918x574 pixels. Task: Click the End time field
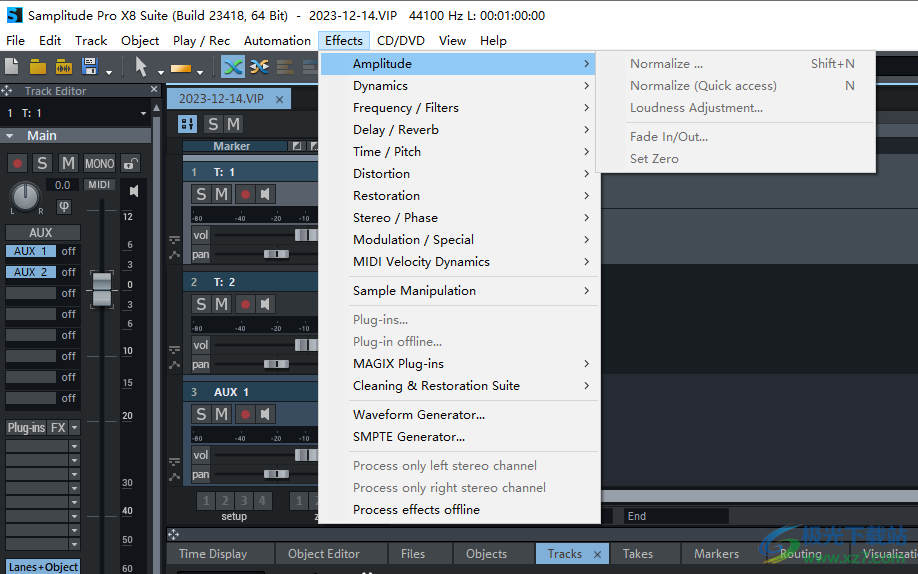[x=676, y=516]
